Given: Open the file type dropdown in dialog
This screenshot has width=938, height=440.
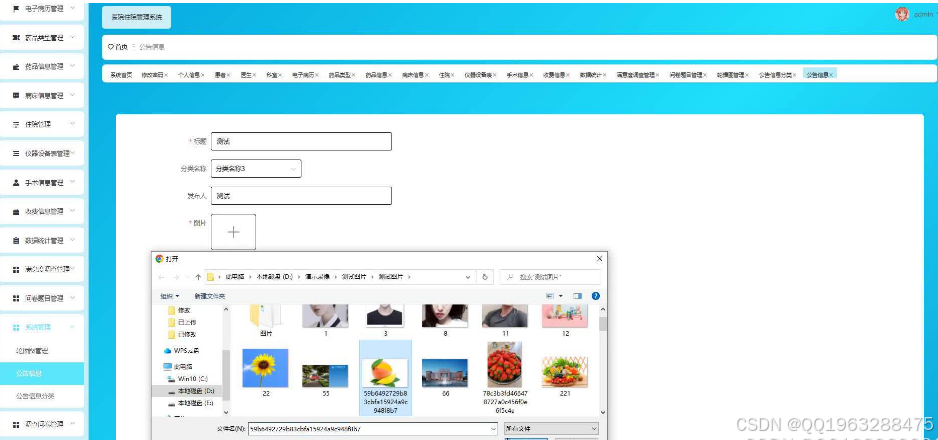Looking at the screenshot, I should click(x=551, y=429).
